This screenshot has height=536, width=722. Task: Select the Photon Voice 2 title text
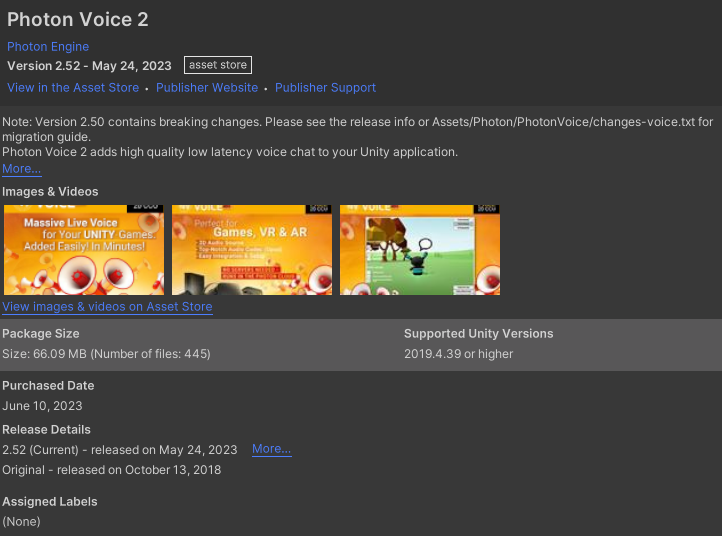[x=77, y=19]
